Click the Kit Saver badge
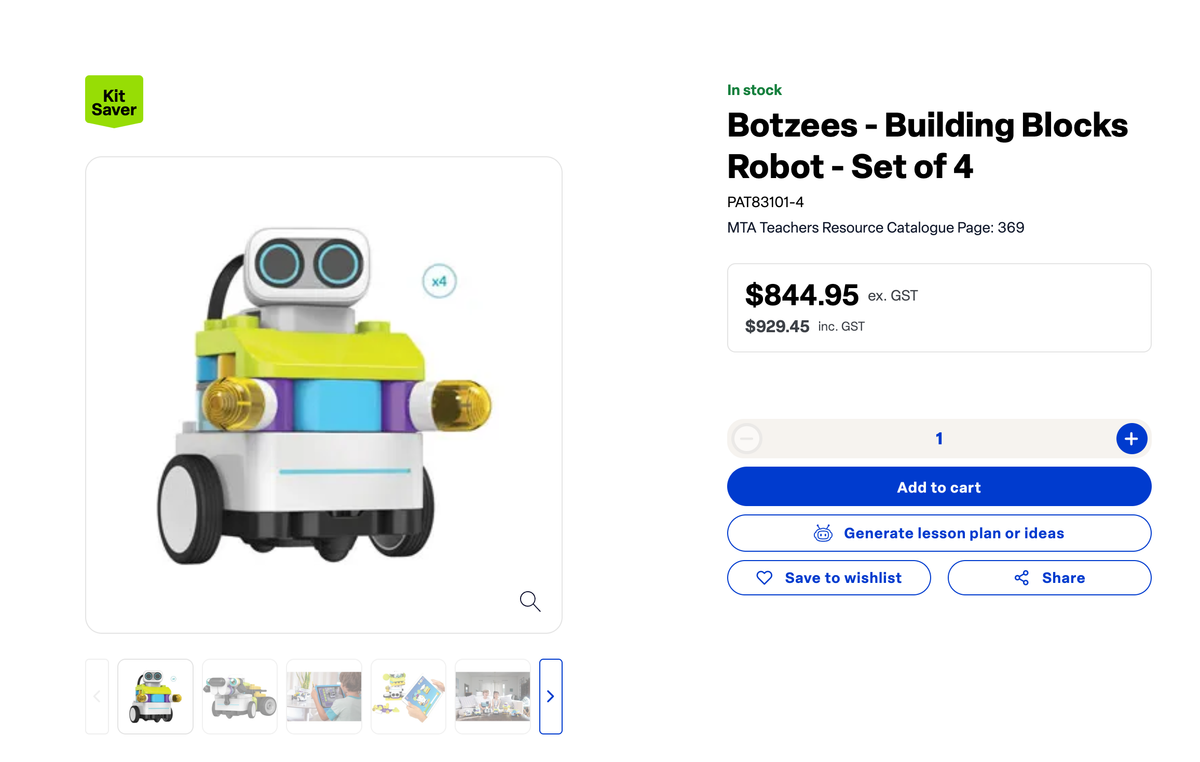1200x762 pixels. 114,101
